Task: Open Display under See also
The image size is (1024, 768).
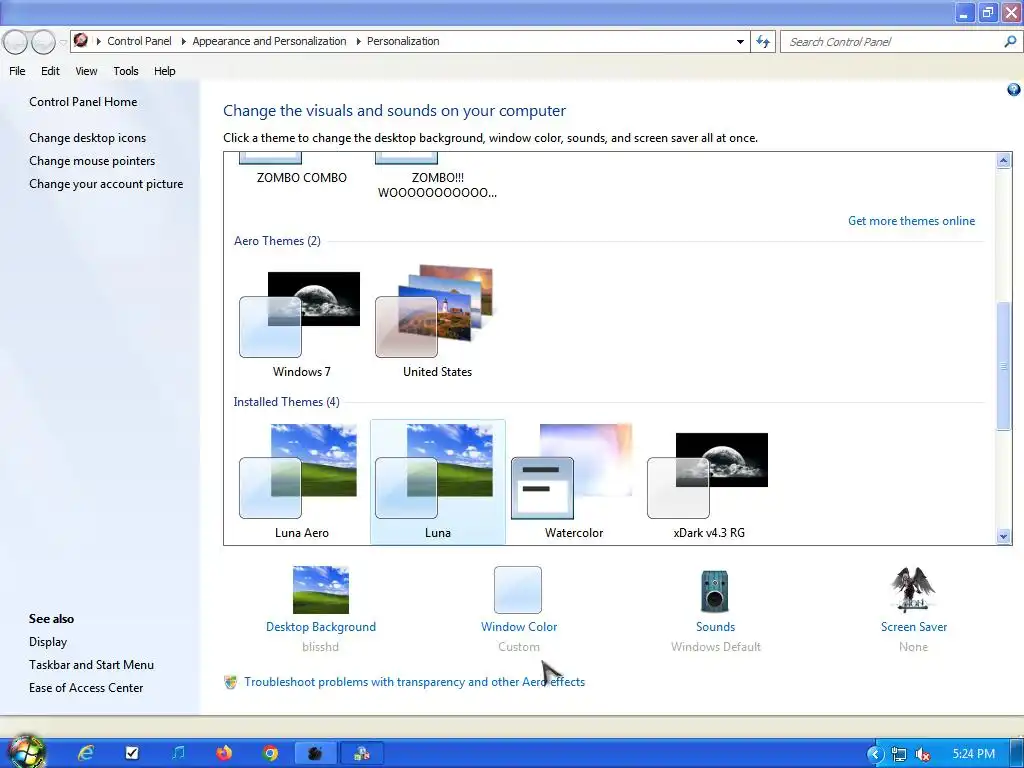Action: [48, 642]
